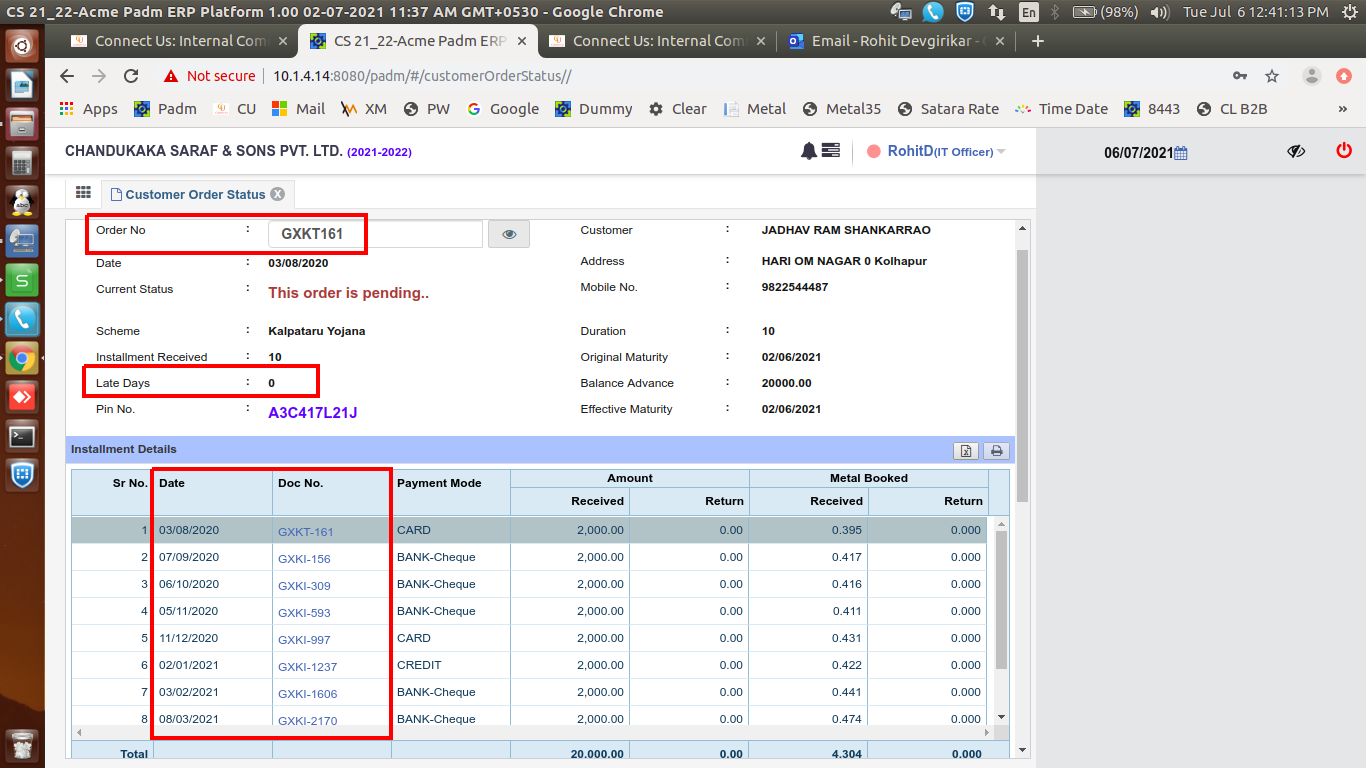Click the installment table horizontal scrollbar
Screen dimensions: 1366x768
click(x=534, y=733)
